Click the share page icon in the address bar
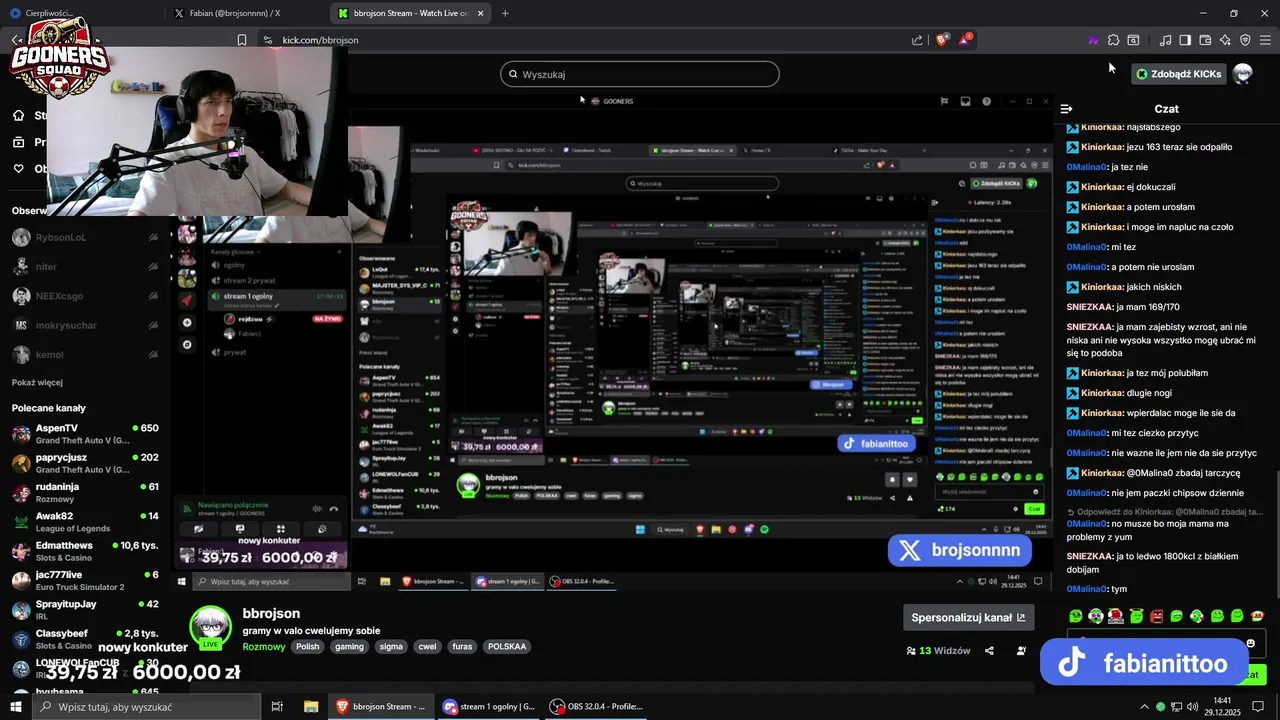This screenshot has width=1280, height=720. point(917,40)
